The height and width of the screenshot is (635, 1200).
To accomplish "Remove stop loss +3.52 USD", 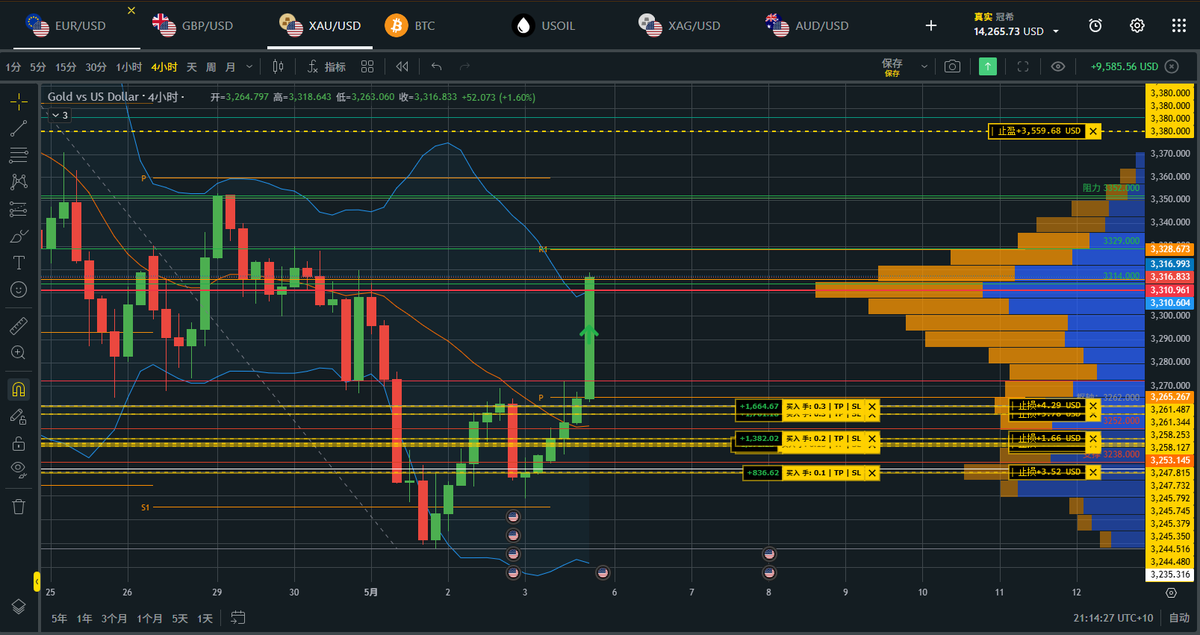I will [1093, 472].
